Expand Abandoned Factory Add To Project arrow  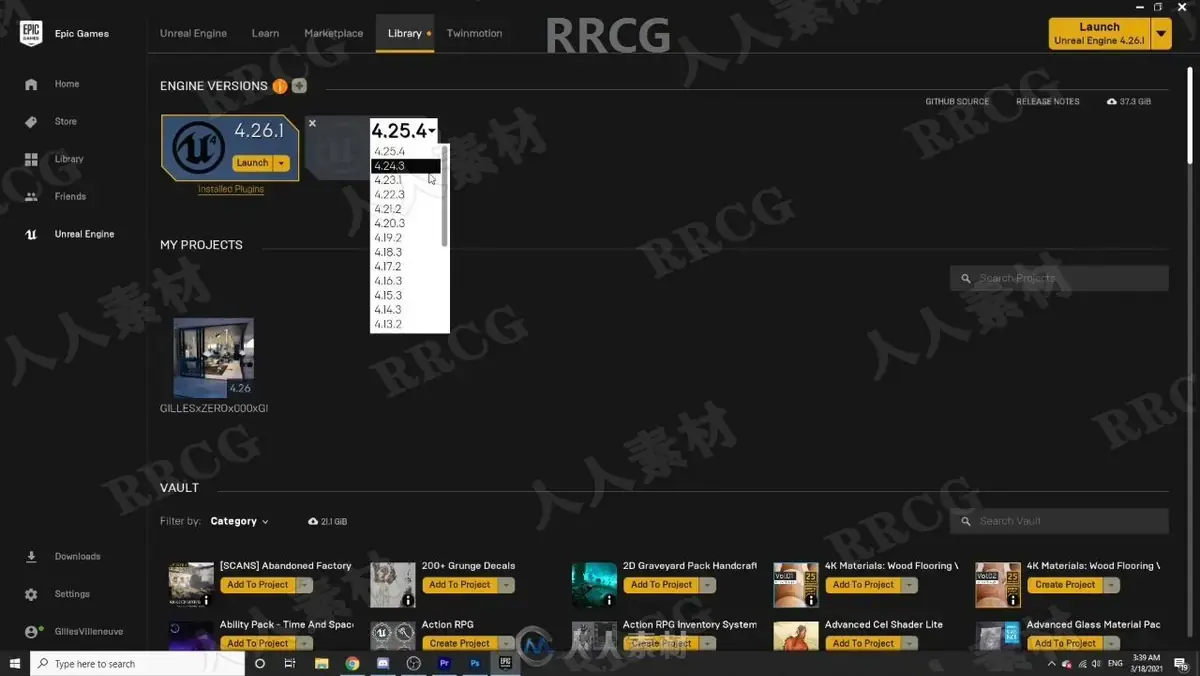[x=304, y=585]
